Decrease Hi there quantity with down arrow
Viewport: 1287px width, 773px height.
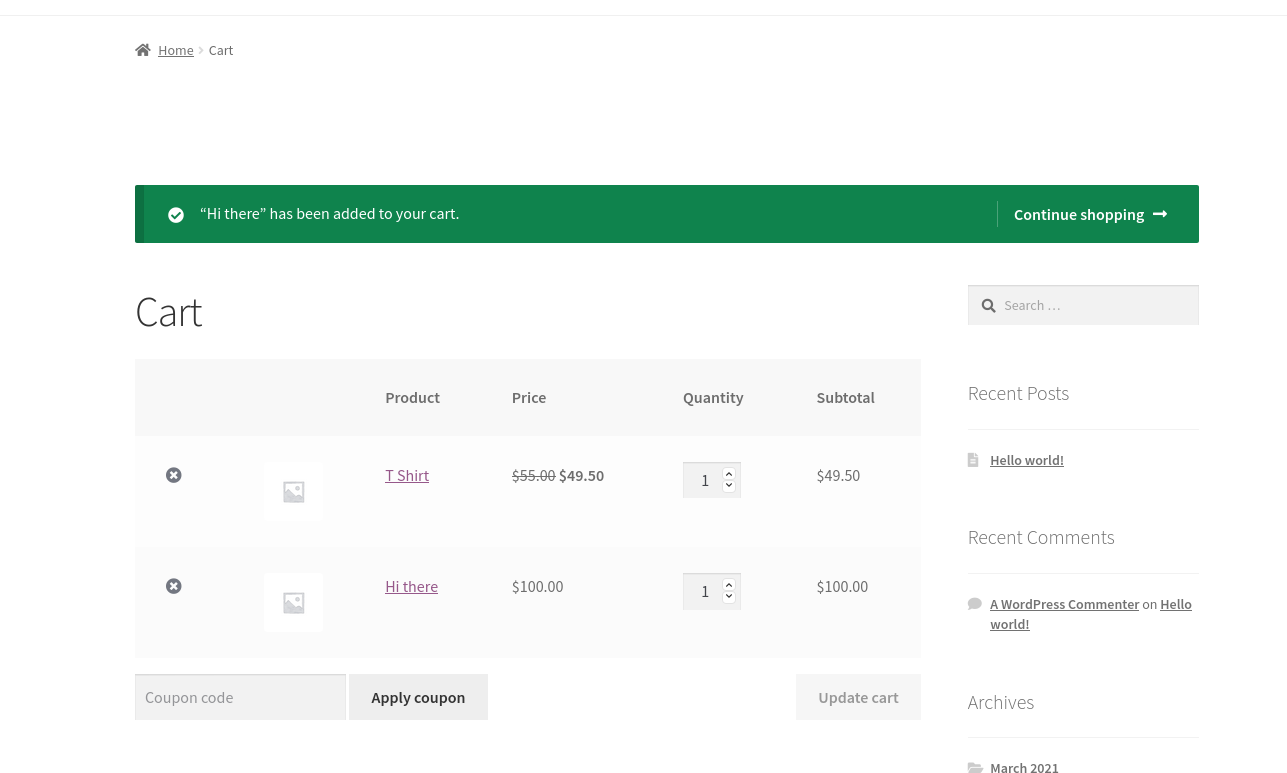point(729,597)
